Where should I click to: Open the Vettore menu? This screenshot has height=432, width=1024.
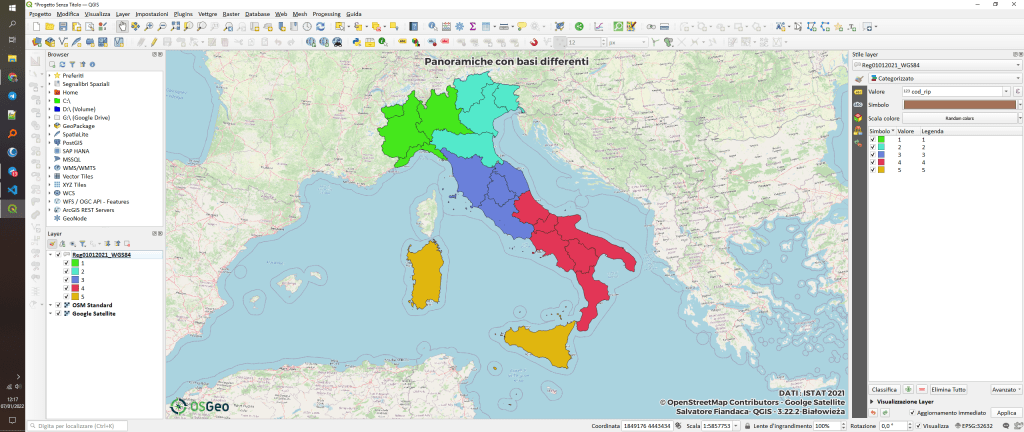(207, 15)
